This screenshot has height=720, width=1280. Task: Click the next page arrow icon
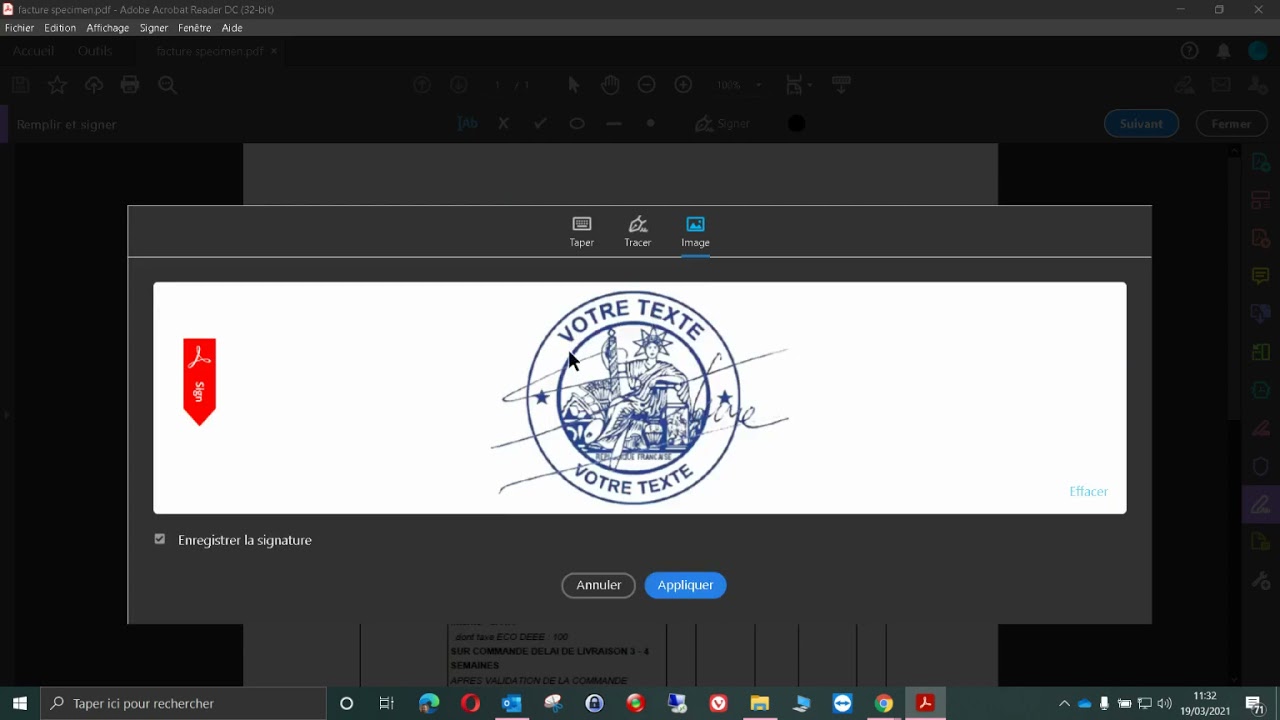pos(459,85)
